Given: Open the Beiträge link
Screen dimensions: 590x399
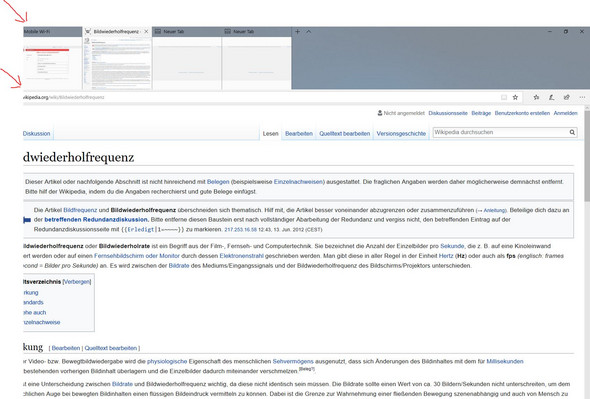Looking at the screenshot, I should point(481,113).
